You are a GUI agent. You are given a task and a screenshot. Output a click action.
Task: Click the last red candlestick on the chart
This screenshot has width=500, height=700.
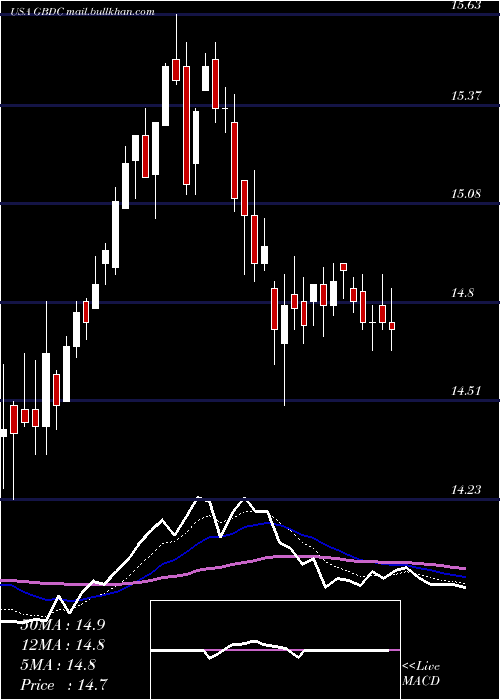392,326
